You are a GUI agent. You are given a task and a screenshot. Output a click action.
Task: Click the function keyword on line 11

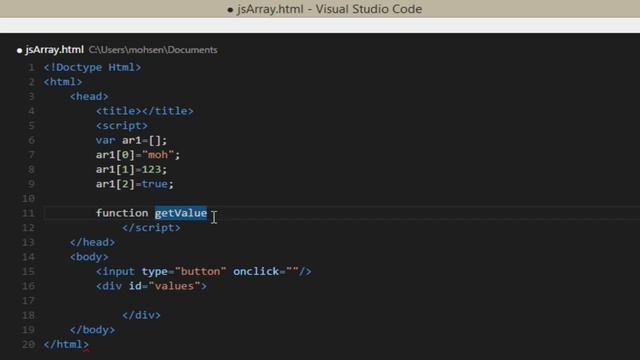122,213
